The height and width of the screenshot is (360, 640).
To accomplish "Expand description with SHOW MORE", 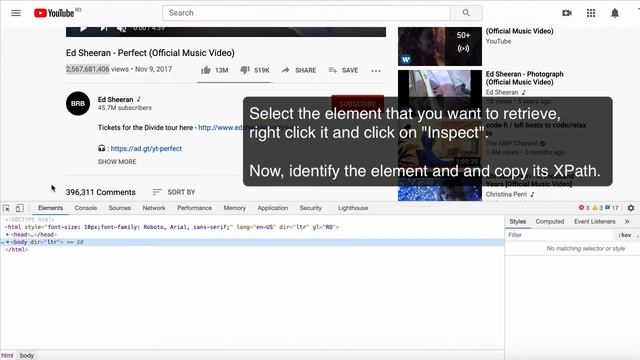I will (117, 162).
